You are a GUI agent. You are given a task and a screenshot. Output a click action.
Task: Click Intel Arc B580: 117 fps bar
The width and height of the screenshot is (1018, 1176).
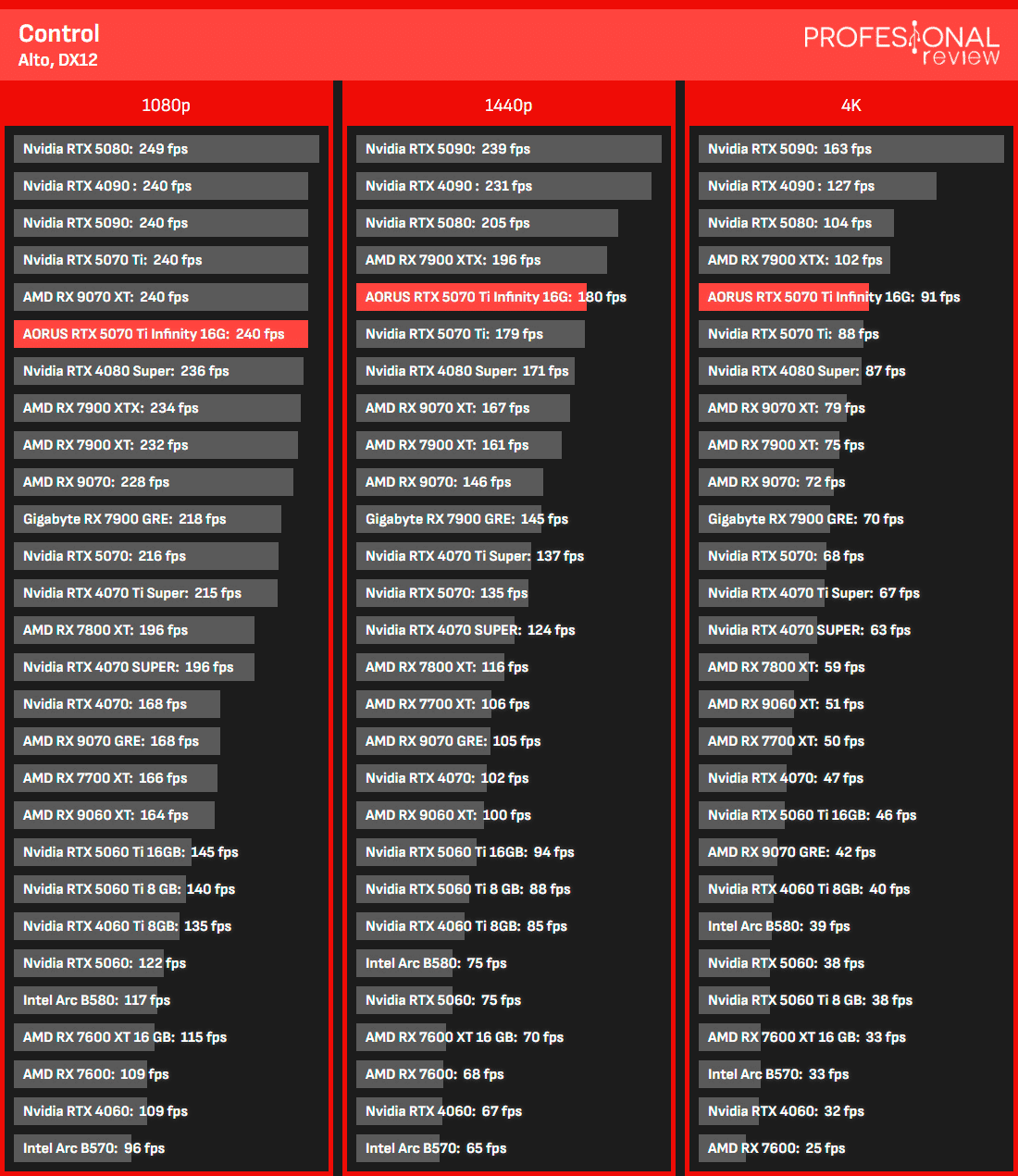85,1000
